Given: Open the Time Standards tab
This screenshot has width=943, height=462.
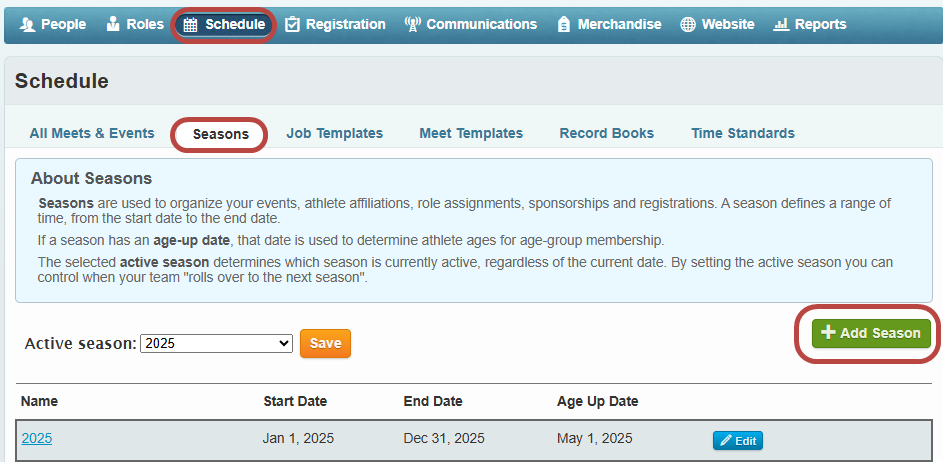Looking at the screenshot, I should tap(743, 133).
